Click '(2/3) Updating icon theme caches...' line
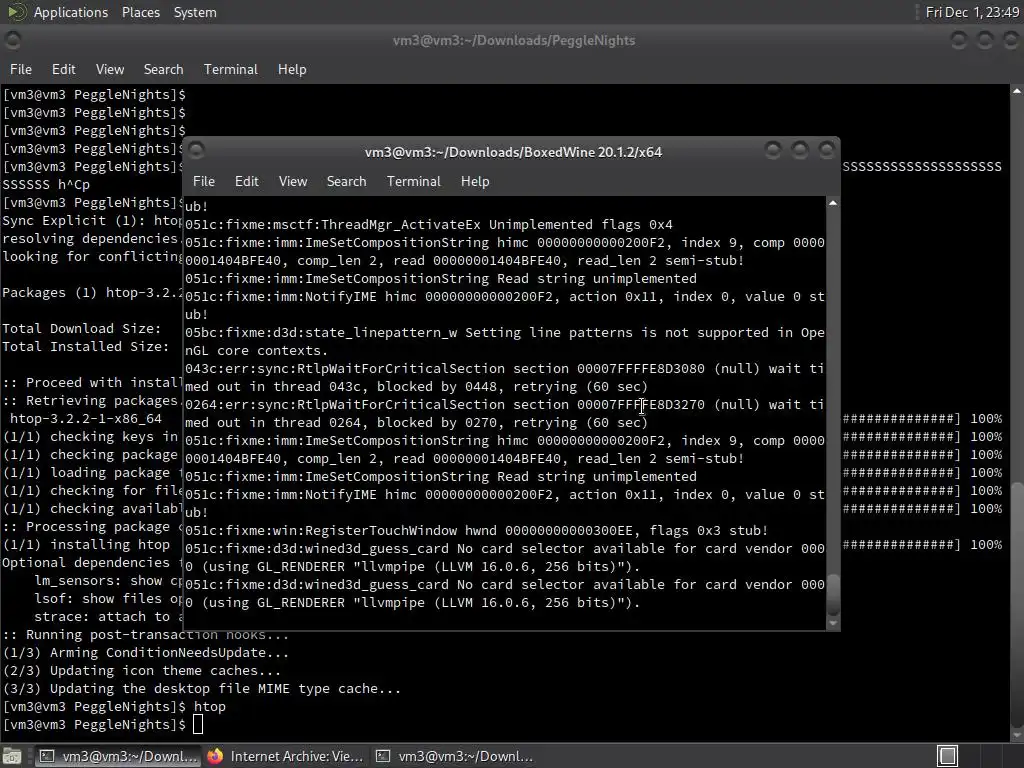 point(142,671)
